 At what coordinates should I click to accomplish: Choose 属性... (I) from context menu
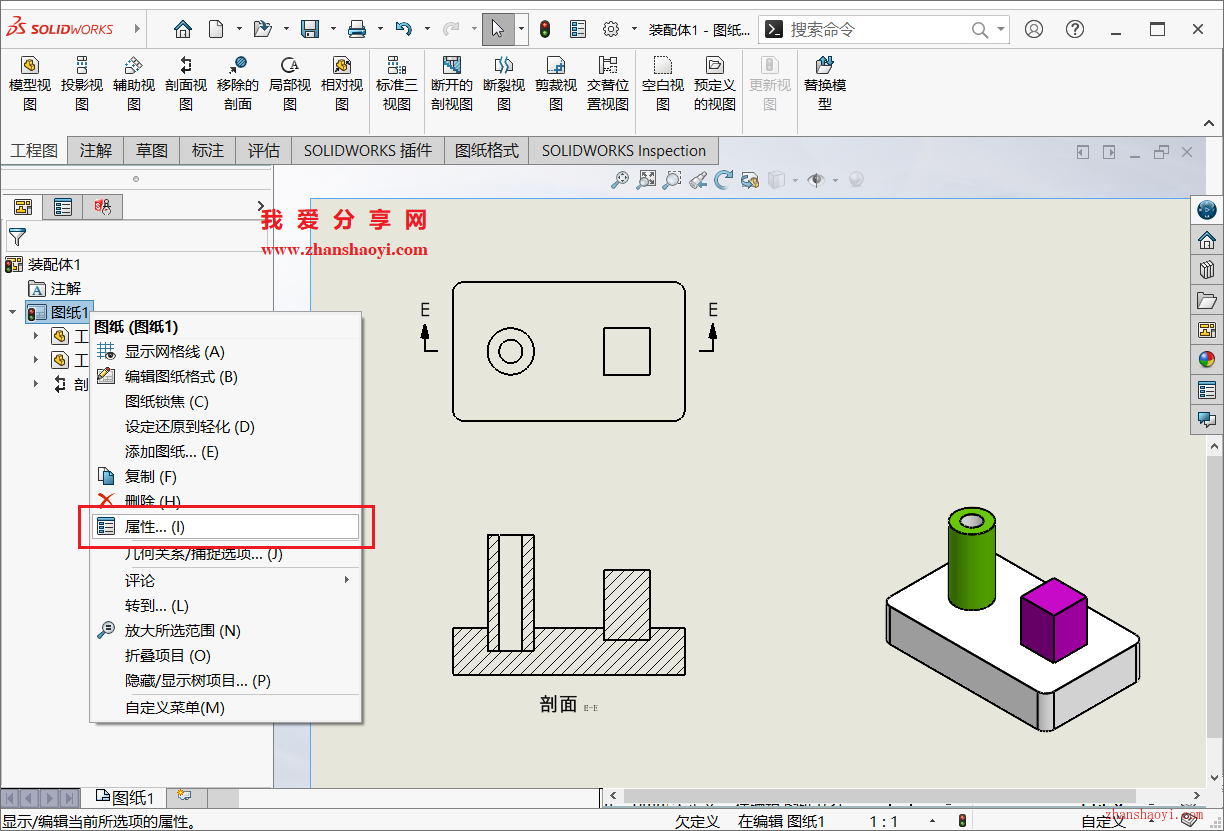click(x=225, y=527)
